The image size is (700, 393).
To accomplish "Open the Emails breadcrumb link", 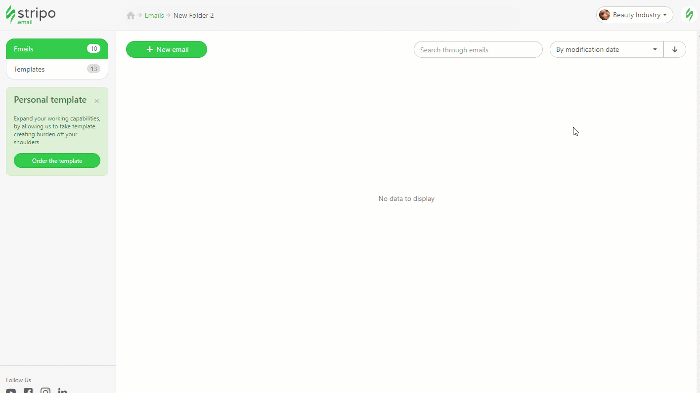I will coord(154,16).
